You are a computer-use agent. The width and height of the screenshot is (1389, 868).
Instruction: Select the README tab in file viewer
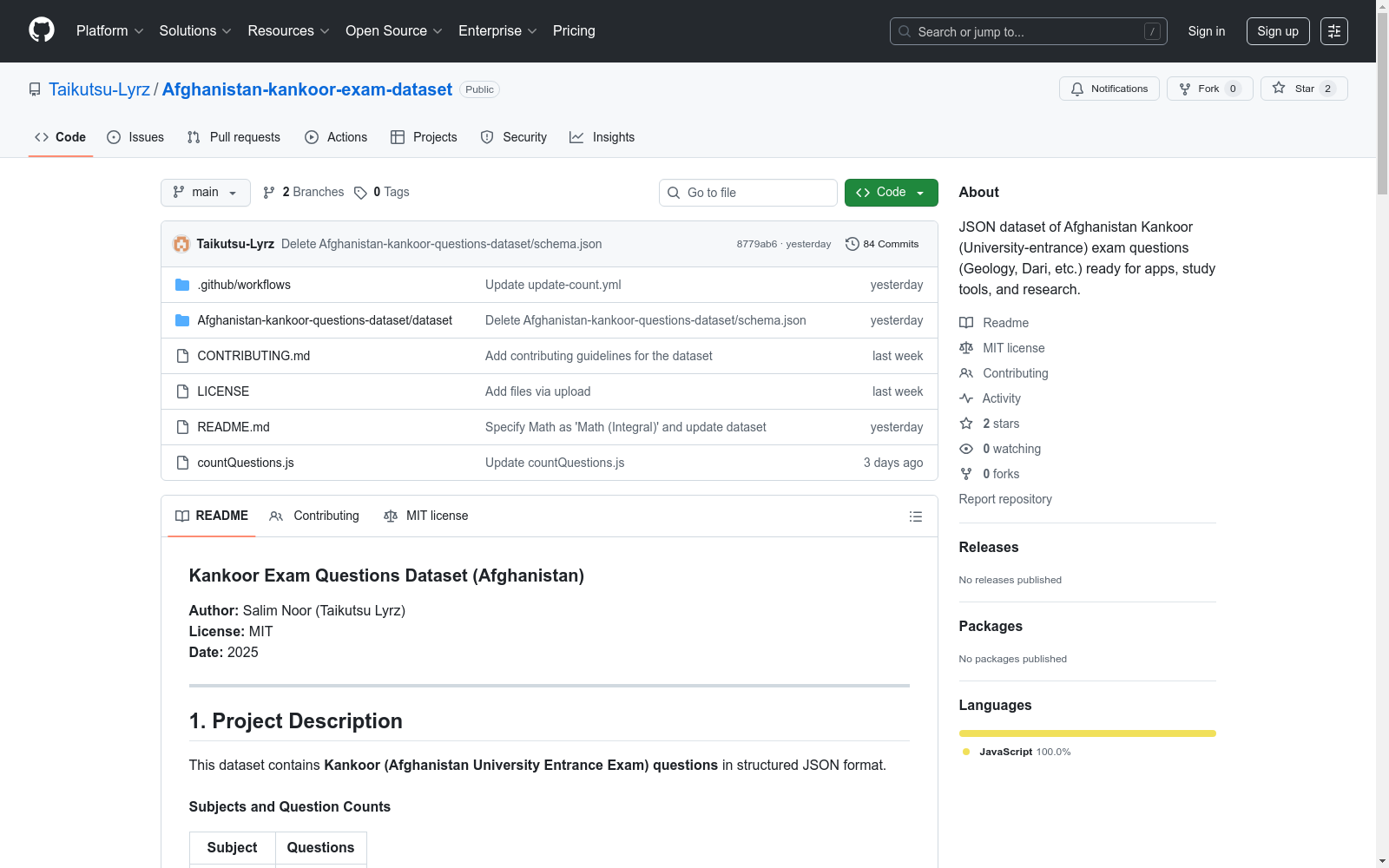pyautogui.click(x=212, y=516)
